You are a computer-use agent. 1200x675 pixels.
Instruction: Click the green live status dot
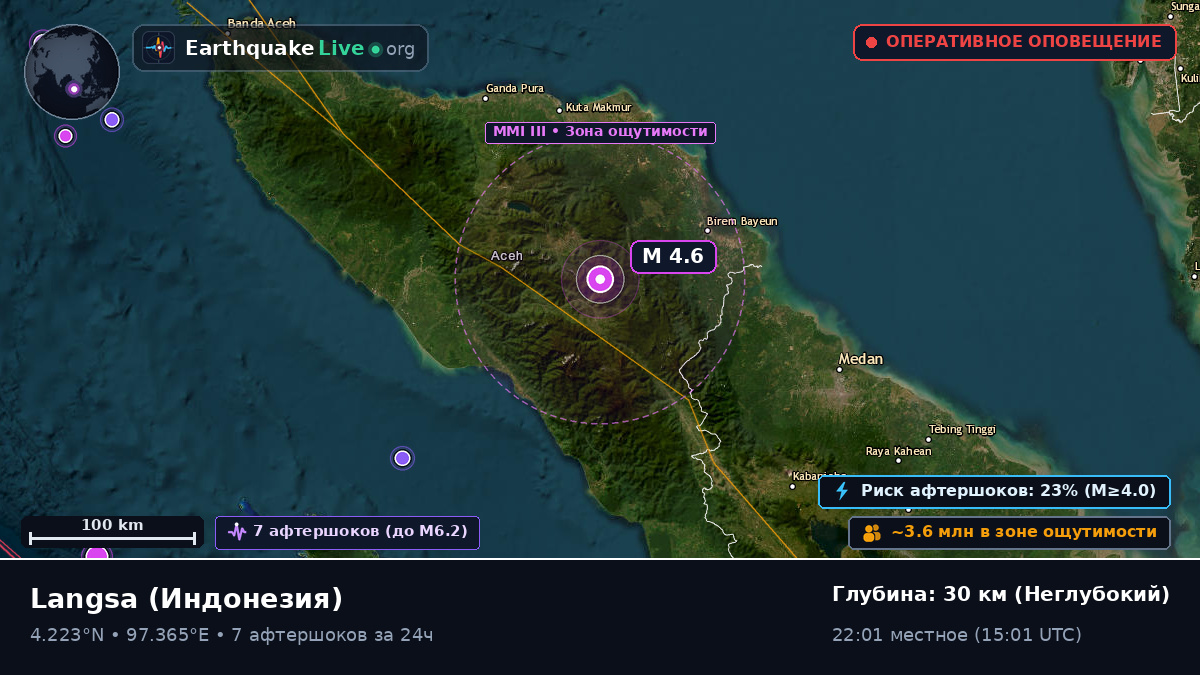375,49
